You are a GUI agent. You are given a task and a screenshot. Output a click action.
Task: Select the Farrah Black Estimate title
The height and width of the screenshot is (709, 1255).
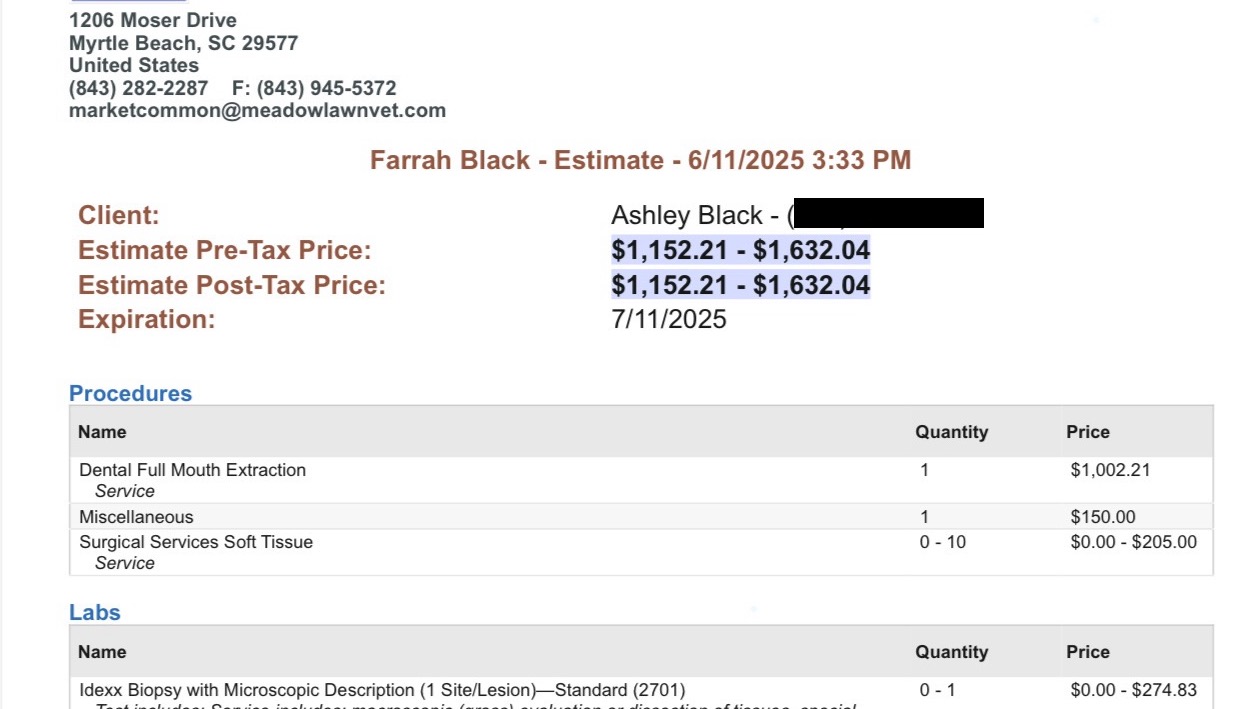[640, 160]
